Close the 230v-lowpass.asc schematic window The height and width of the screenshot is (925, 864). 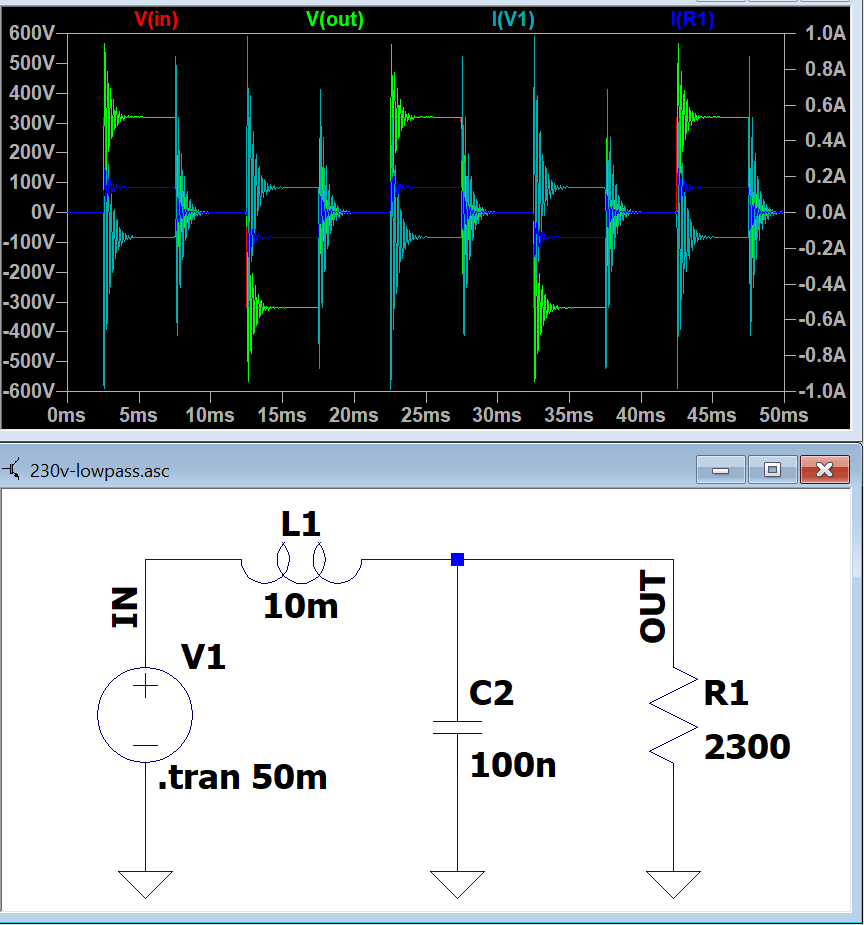point(824,470)
